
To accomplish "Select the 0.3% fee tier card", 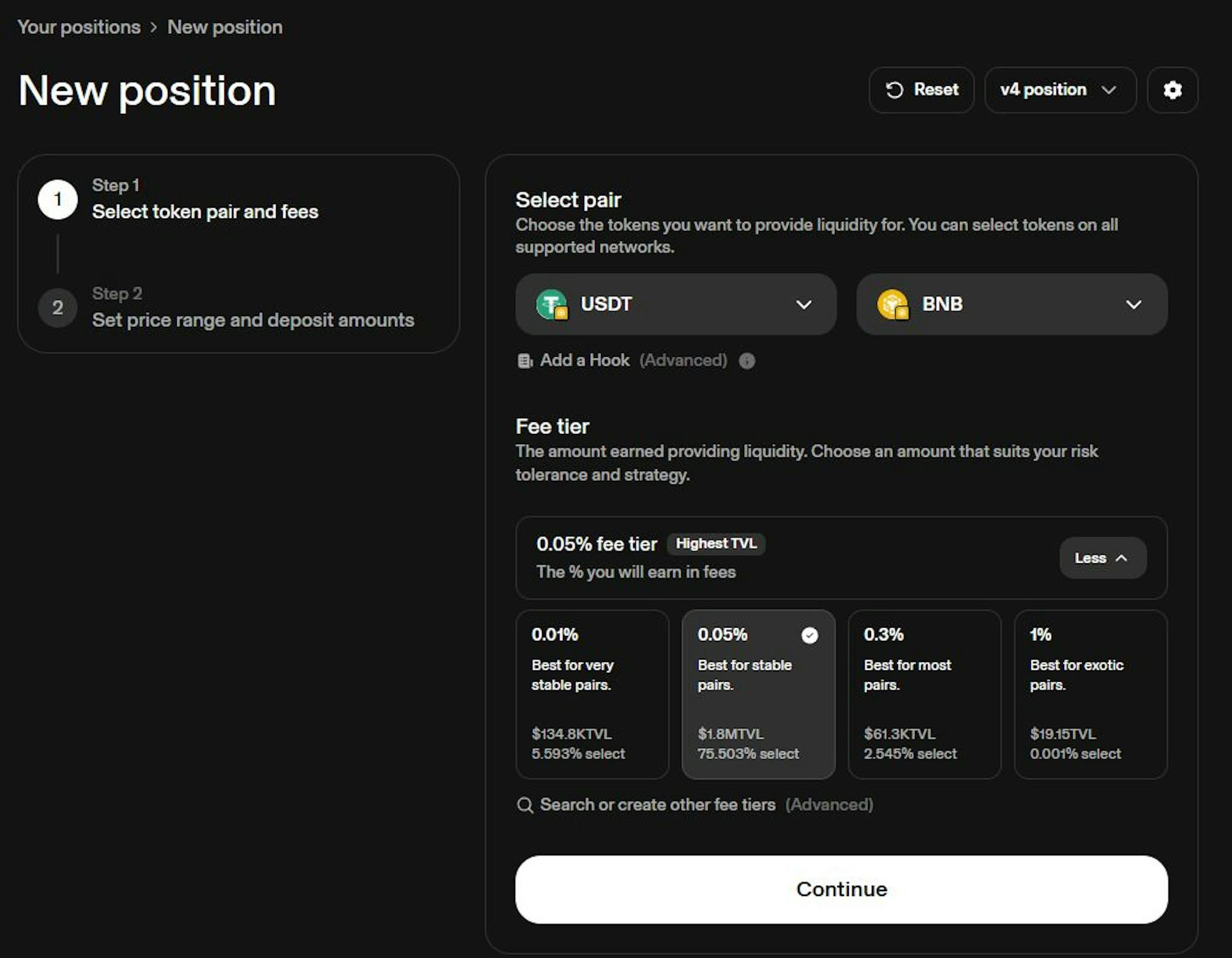I will click(925, 694).
